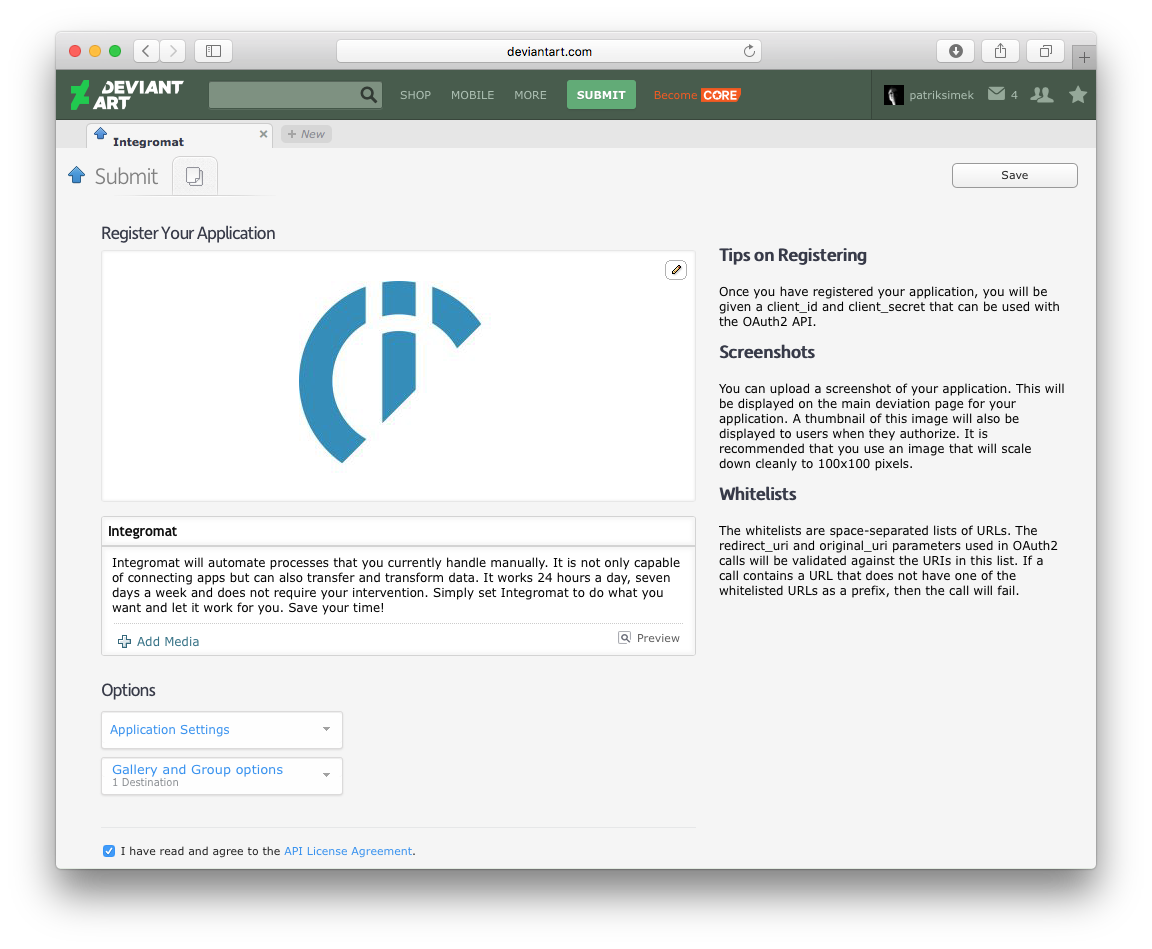Image resolution: width=1152 pixels, height=949 pixels.
Task: Click the favourites star icon
Action: coord(1078,95)
